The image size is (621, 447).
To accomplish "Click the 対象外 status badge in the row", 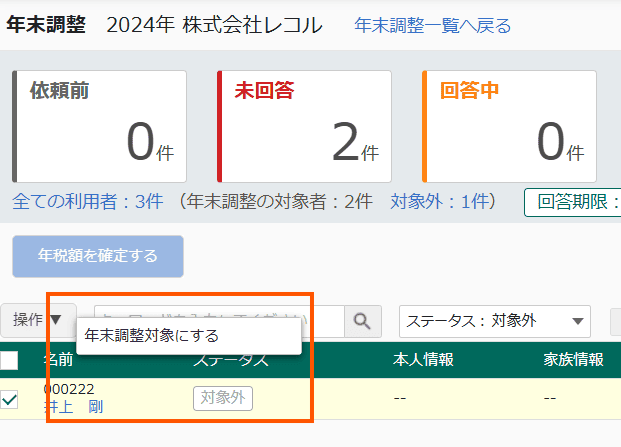I will tap(223, 398).
